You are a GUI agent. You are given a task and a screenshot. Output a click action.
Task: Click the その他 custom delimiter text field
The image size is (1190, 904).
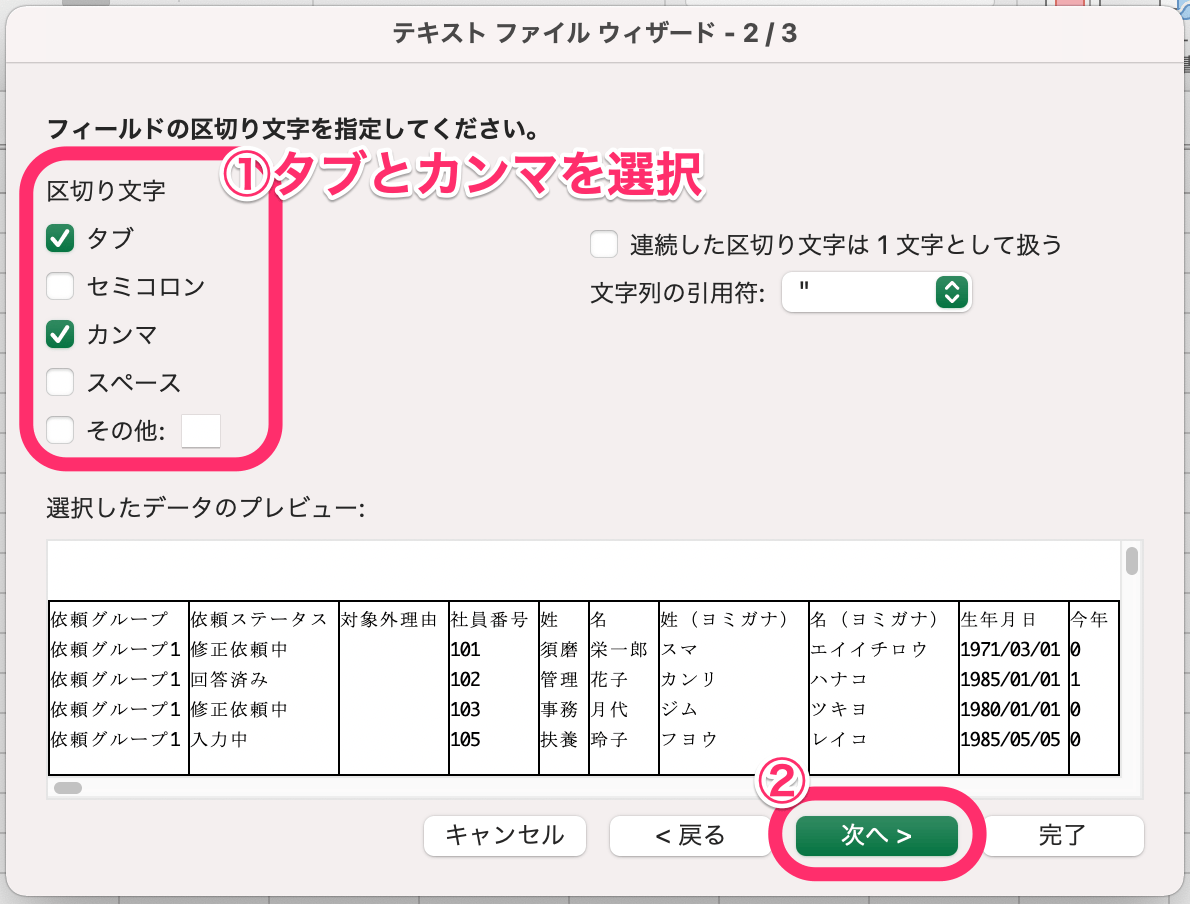pyautogui.click(x=201, y=430)
